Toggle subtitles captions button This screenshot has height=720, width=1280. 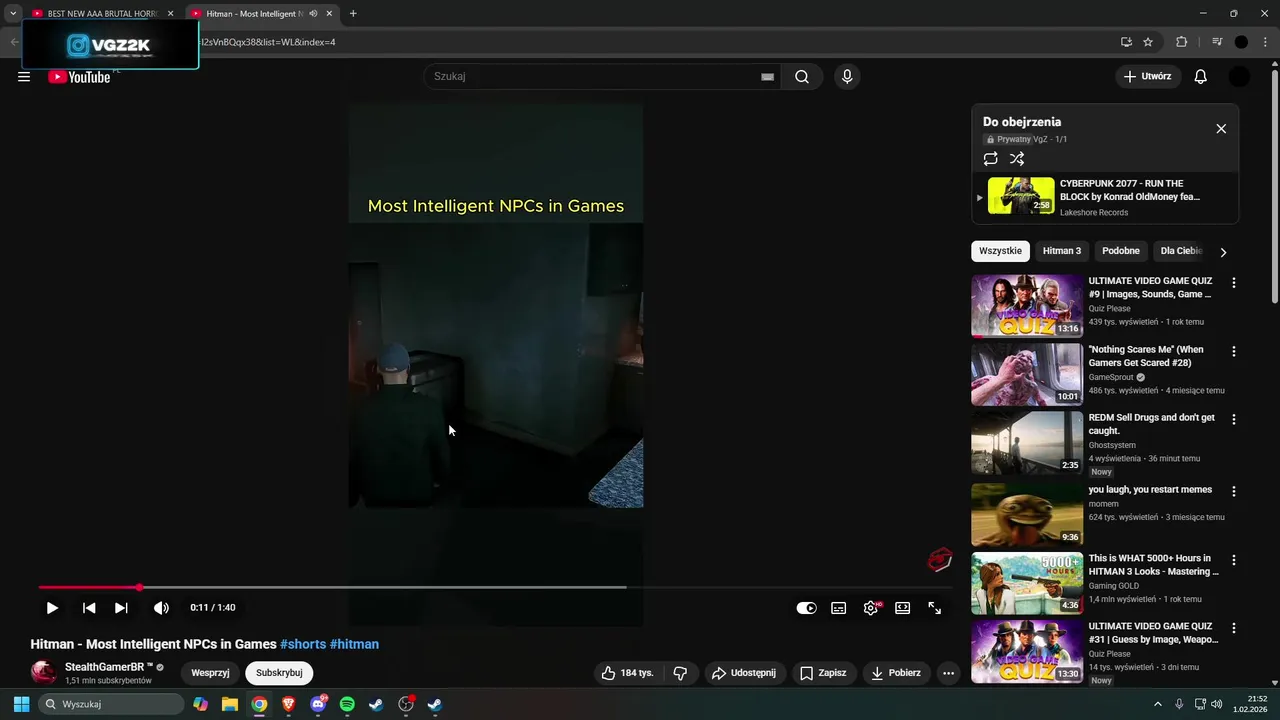click(x=839, y=608)
